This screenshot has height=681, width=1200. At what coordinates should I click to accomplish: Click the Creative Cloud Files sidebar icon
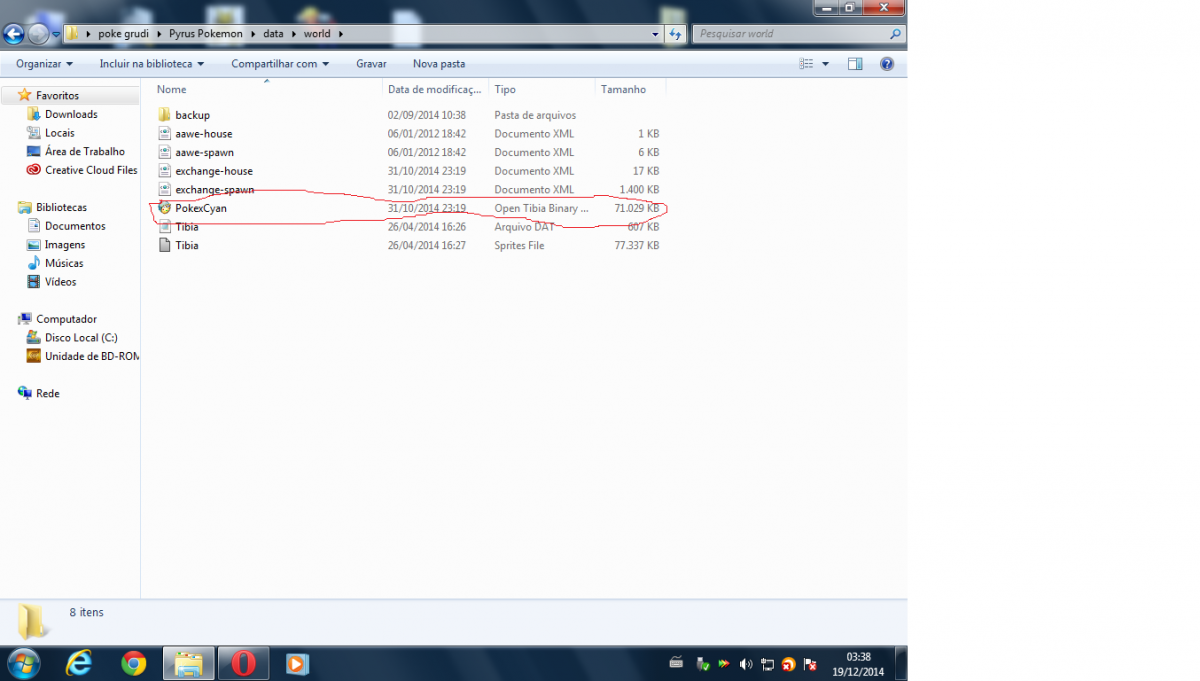[34, 170]
